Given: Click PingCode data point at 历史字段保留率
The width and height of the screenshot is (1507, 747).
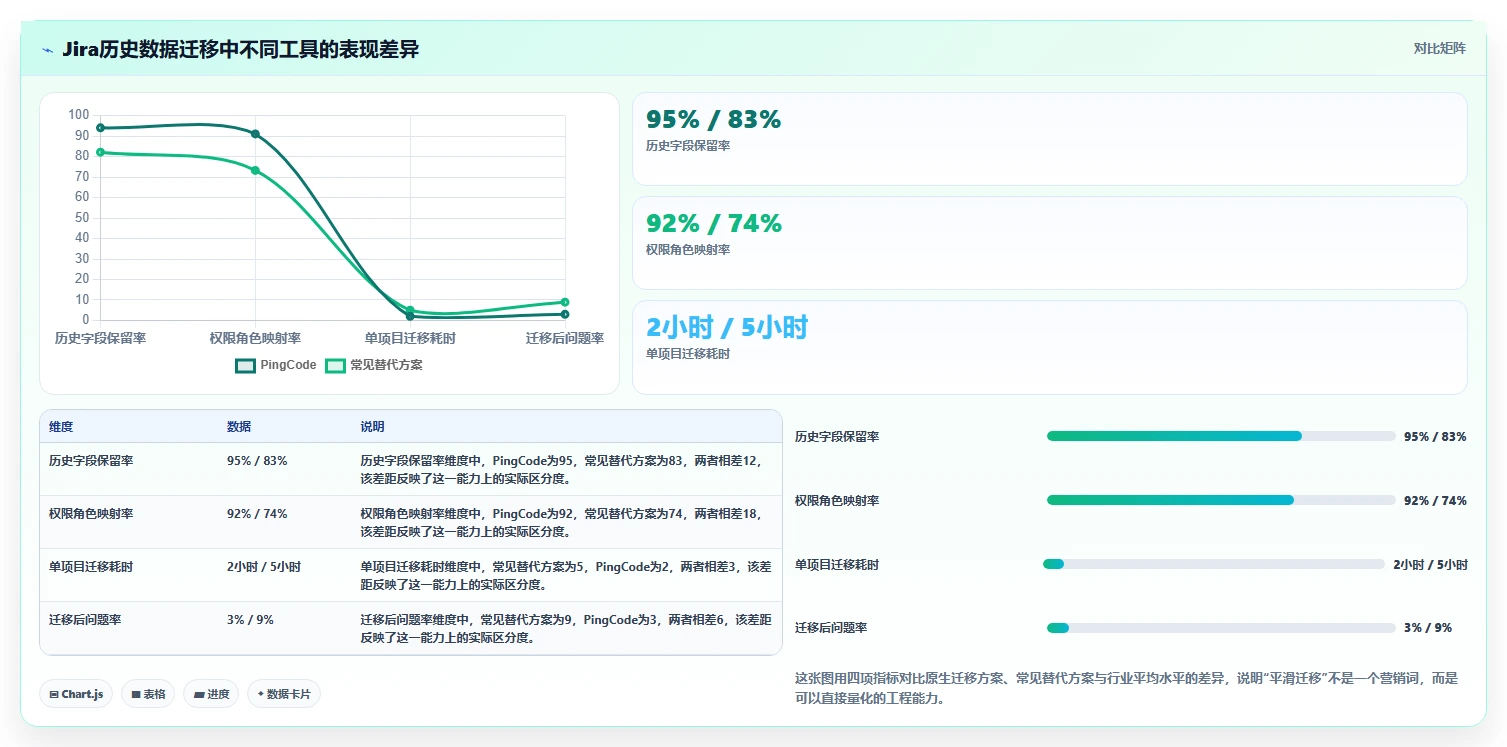Looking at the screenshot, I should pos(100,128).
